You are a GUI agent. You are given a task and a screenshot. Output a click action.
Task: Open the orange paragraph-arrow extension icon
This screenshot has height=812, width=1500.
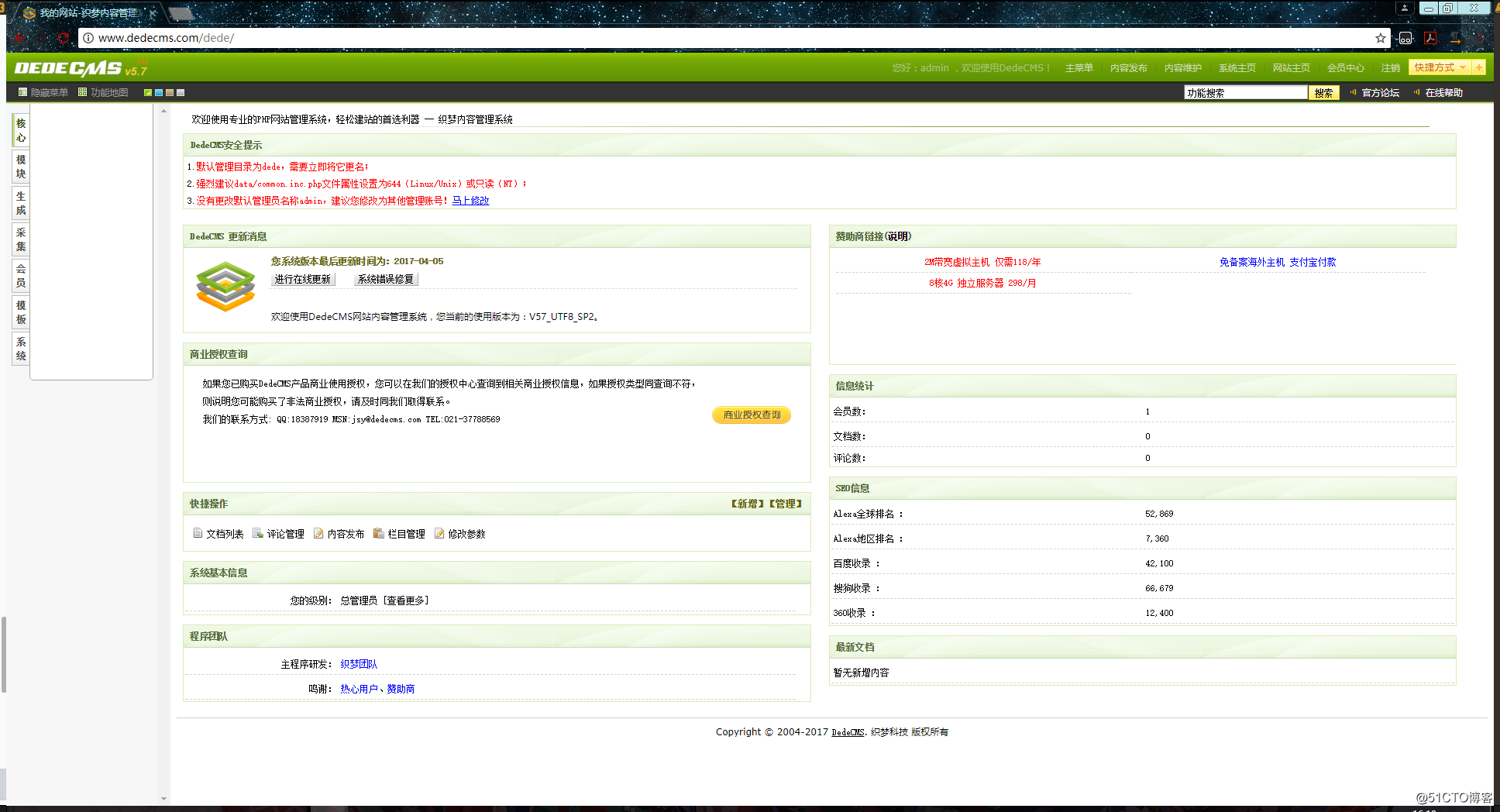[1455, 38]
